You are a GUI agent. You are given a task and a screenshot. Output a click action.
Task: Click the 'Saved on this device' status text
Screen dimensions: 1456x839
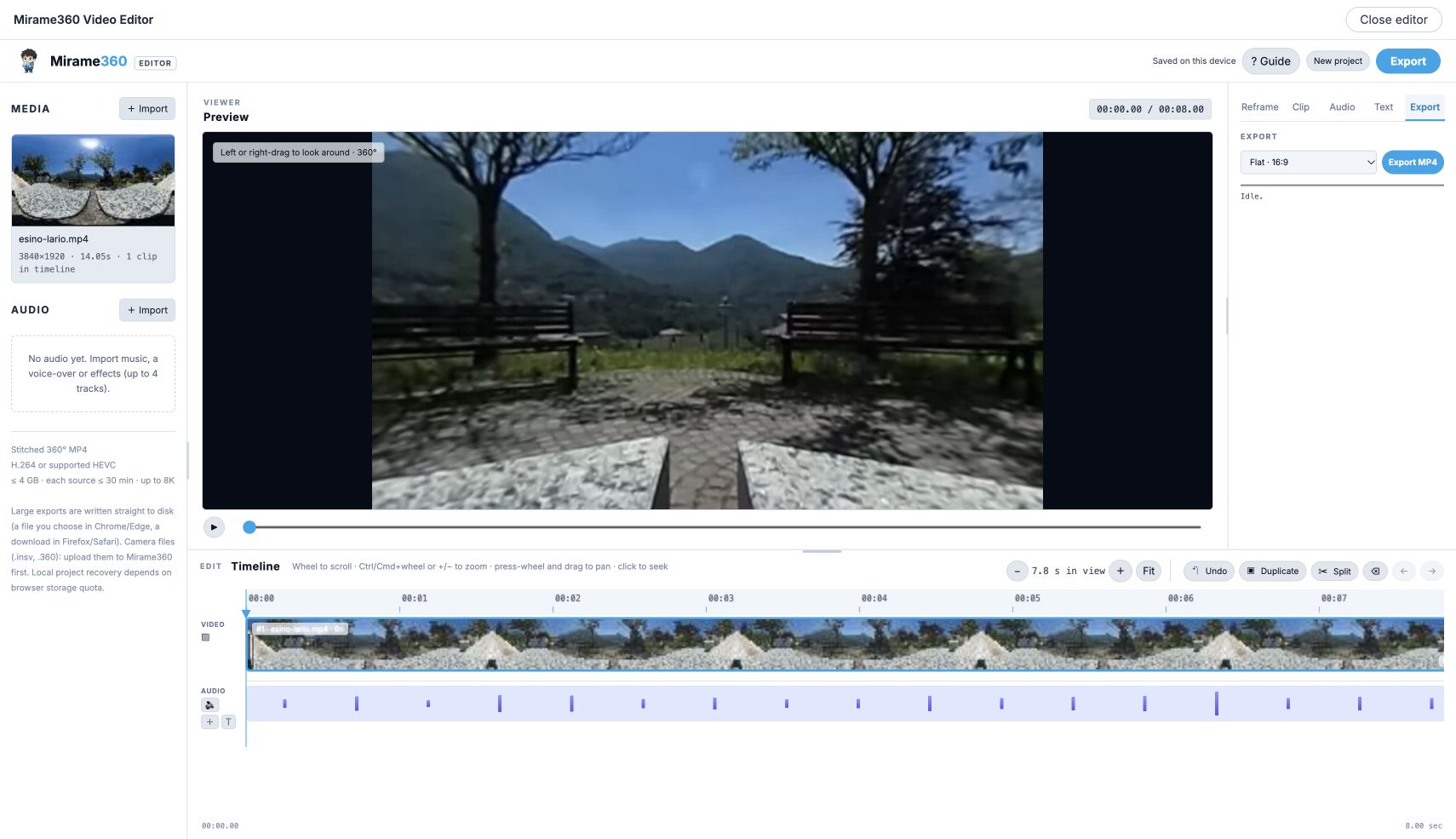tap(1194, 61)
